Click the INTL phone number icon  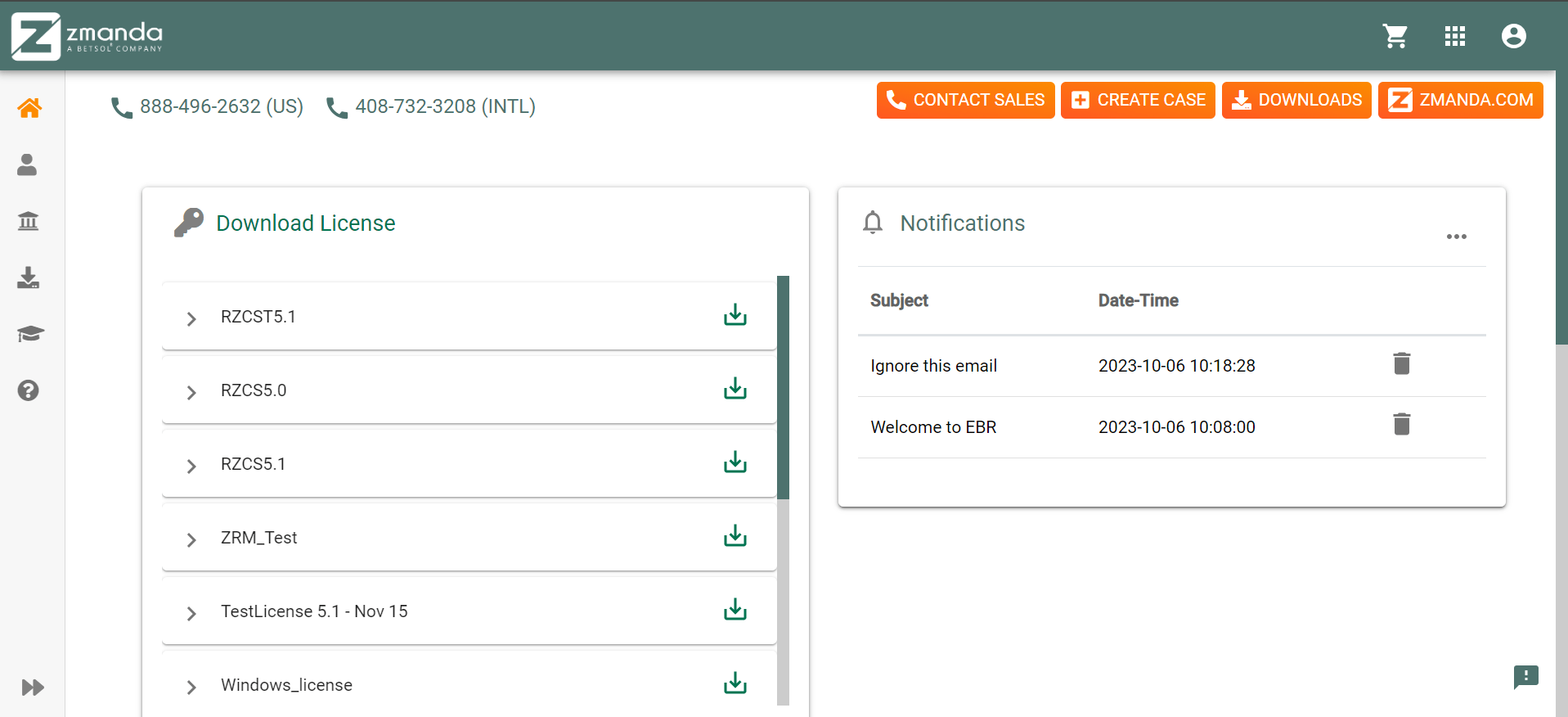(x=337, y=108)
